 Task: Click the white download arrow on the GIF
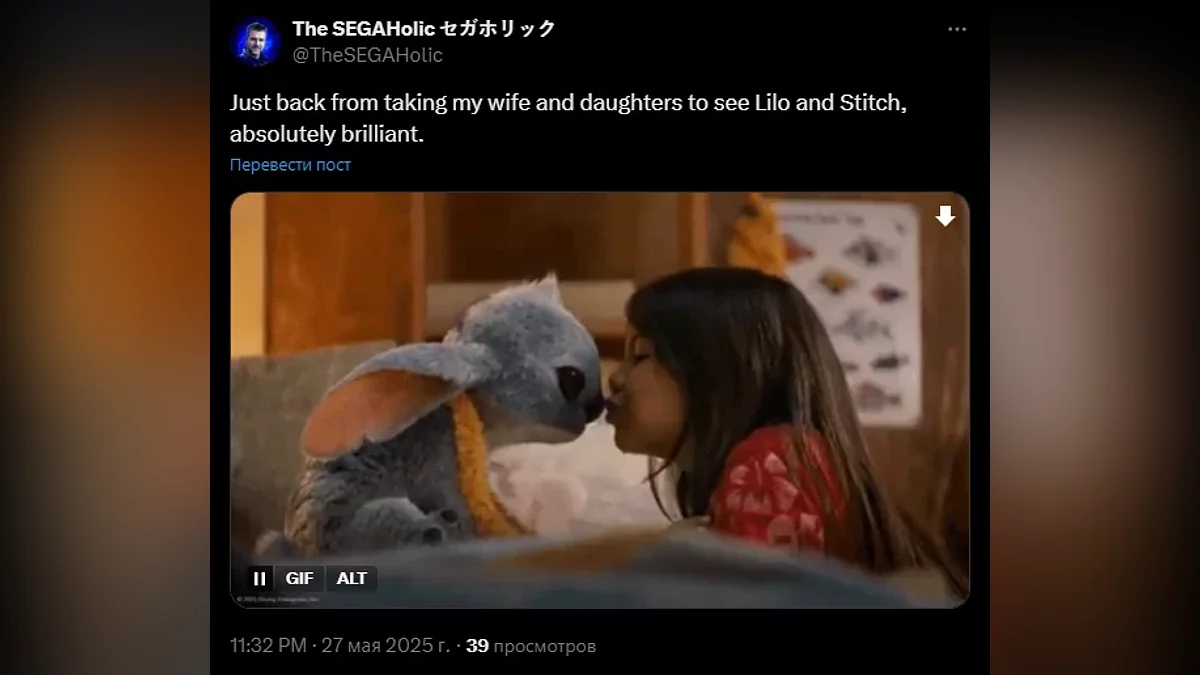coord(945,216)
